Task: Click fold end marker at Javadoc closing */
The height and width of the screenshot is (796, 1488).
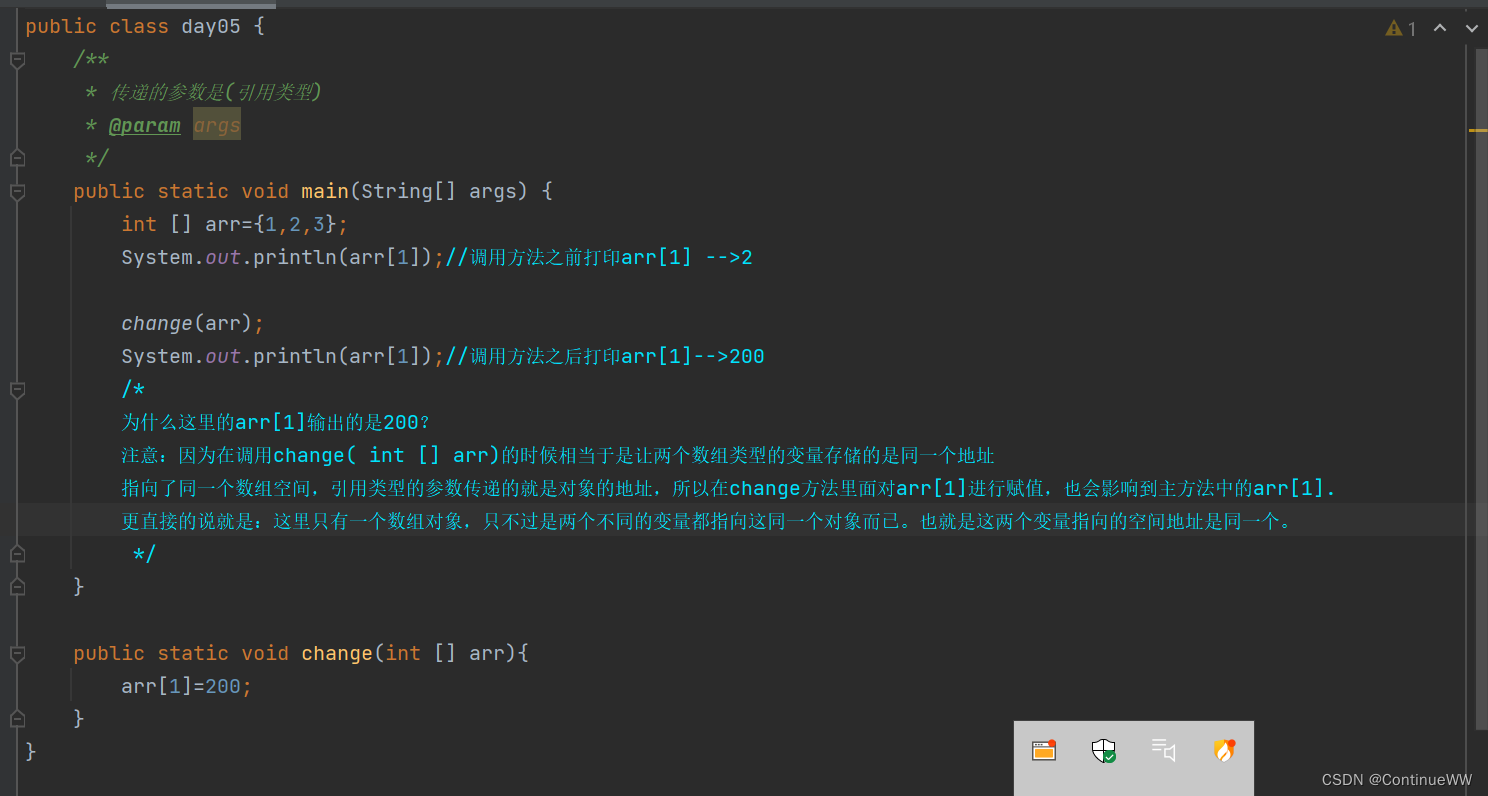Action: pyautogui.click(x=17, y=158)
